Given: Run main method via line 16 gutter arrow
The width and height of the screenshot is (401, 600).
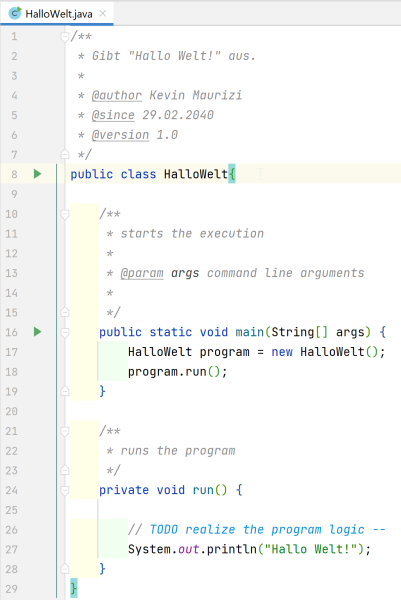Looking at the screenshot, I should point(37,332).
